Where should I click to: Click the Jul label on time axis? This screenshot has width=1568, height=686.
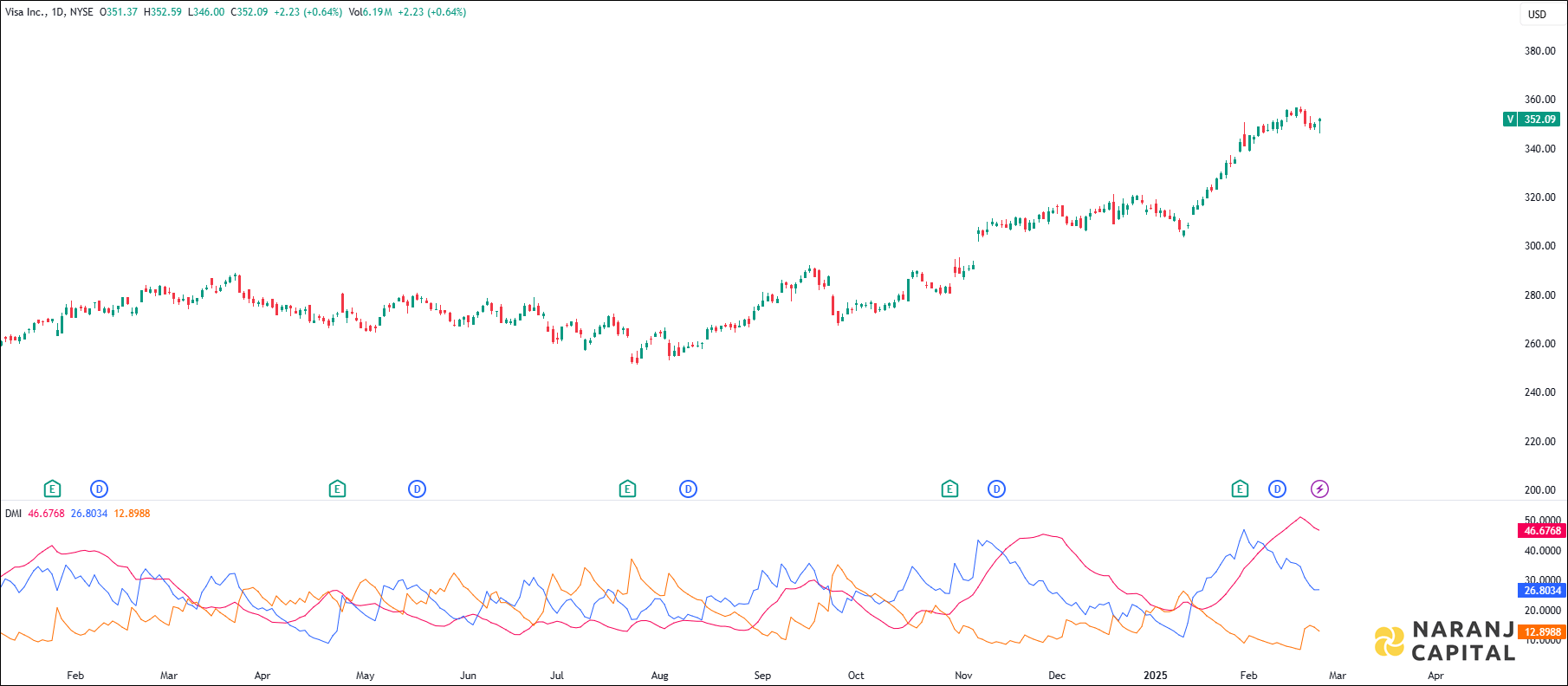557,676
